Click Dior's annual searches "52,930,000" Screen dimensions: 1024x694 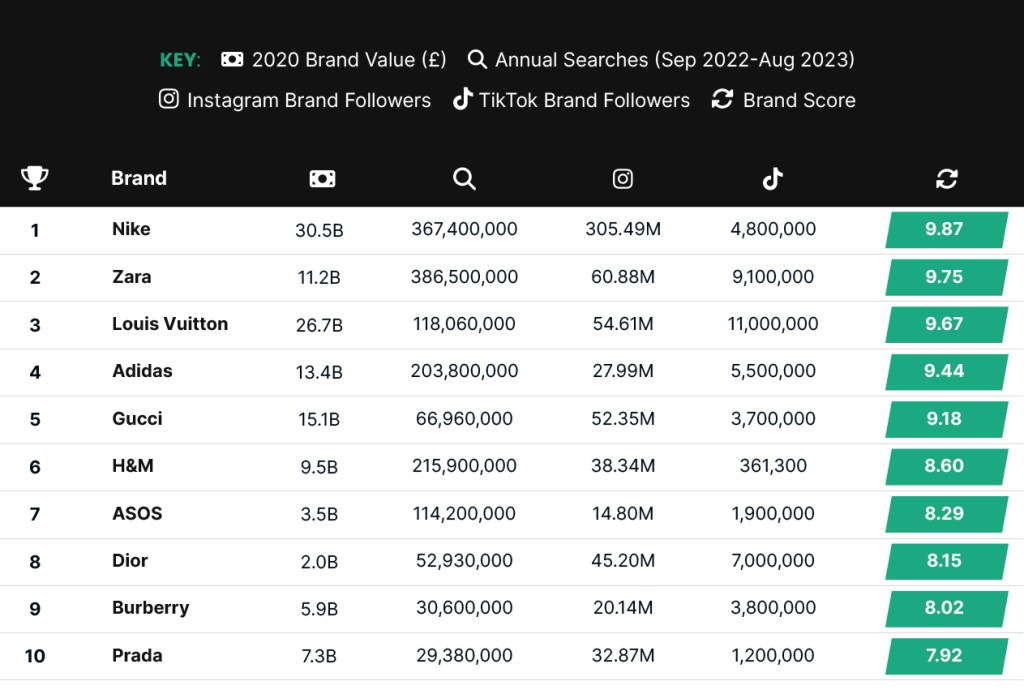pos(464,560)
